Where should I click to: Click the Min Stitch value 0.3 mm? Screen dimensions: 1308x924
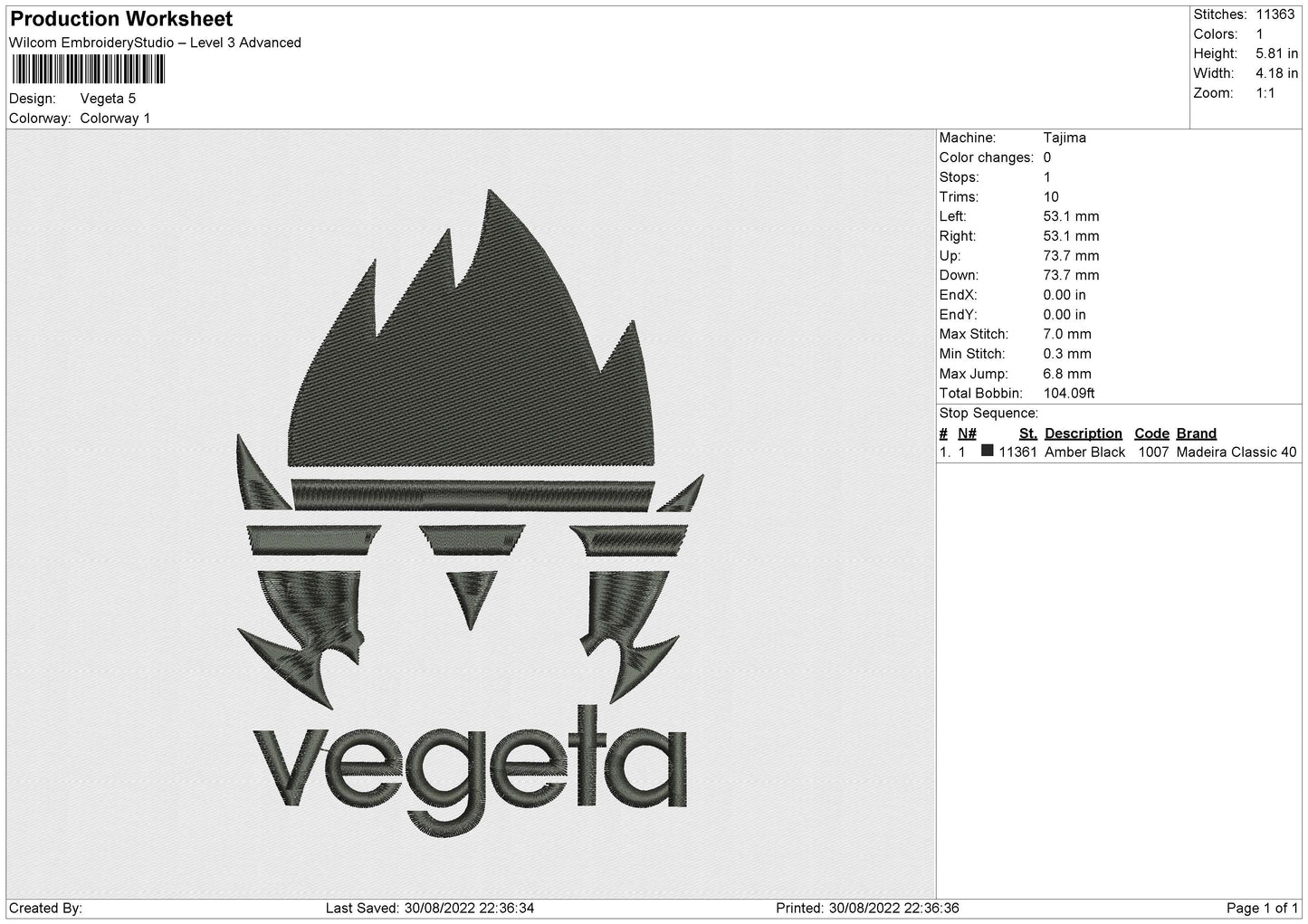point(1067,355)
